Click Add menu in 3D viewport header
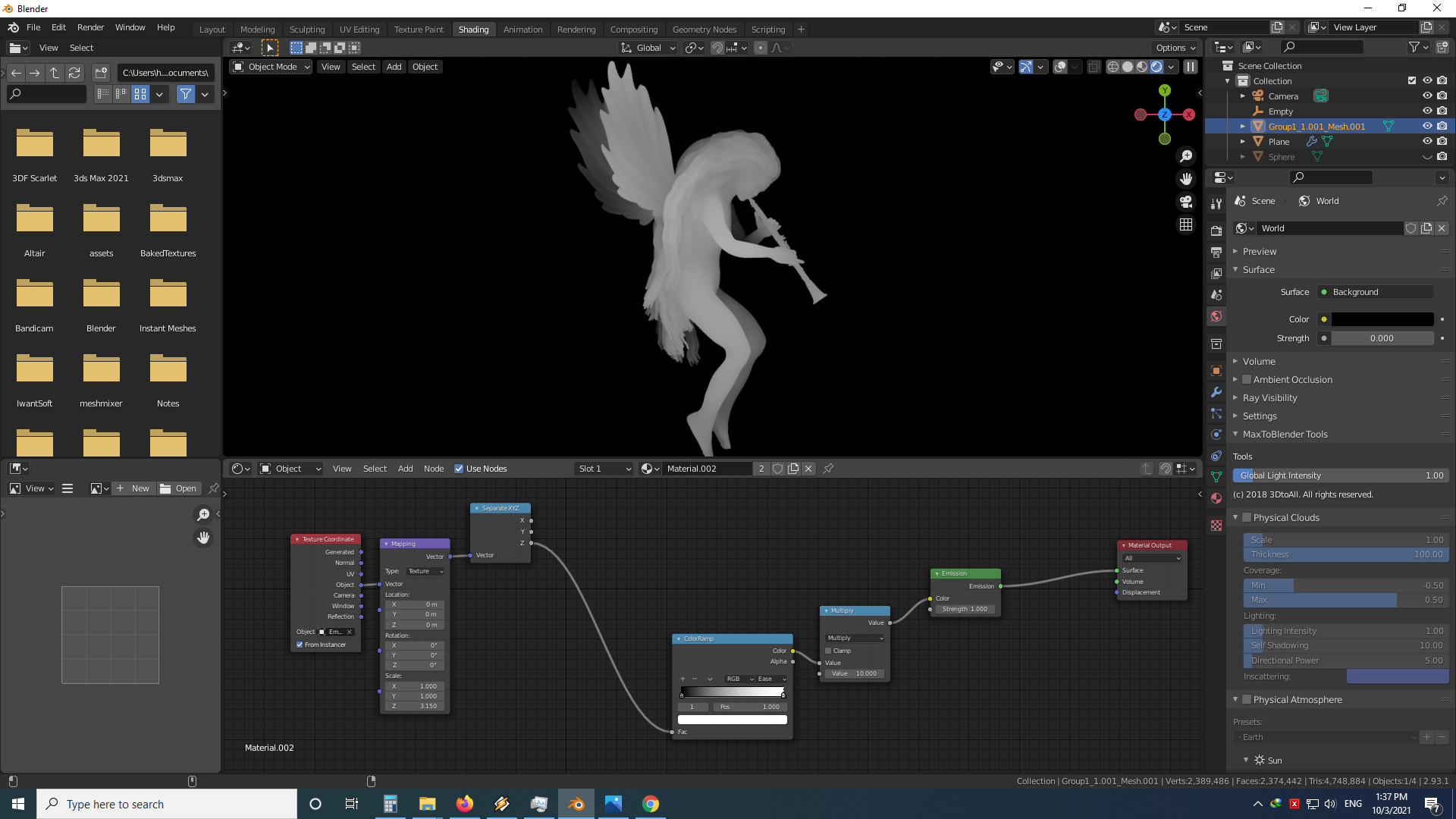Viewport: 1456px width, 819px height. [x=394, y=67]
